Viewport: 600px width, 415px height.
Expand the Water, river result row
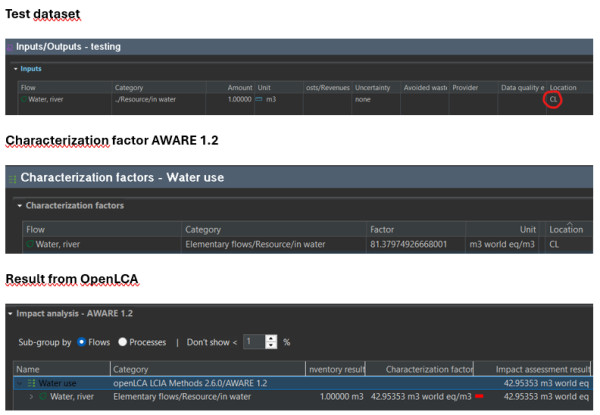pos(31,397)
